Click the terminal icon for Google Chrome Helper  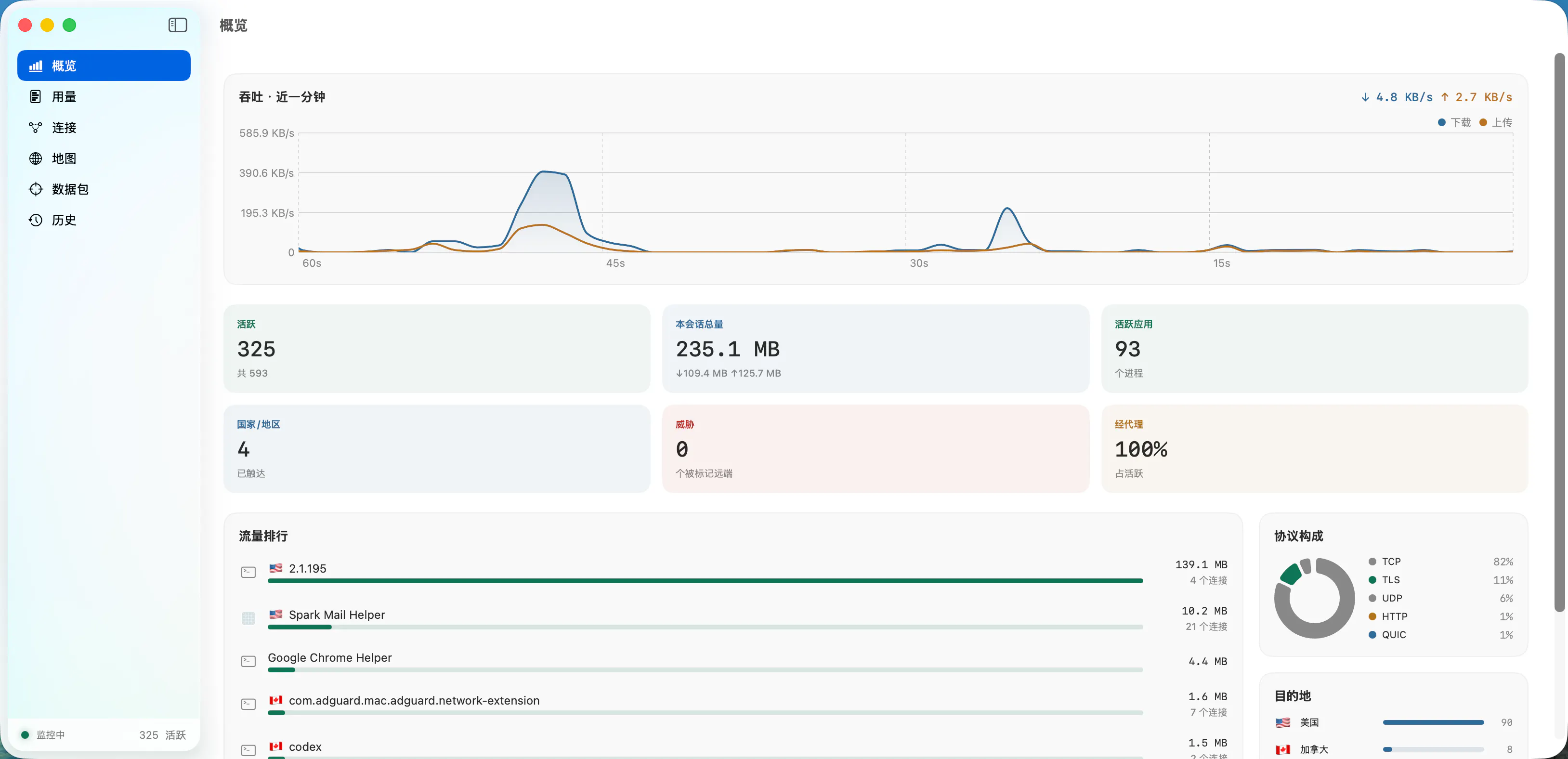(248, 662)
